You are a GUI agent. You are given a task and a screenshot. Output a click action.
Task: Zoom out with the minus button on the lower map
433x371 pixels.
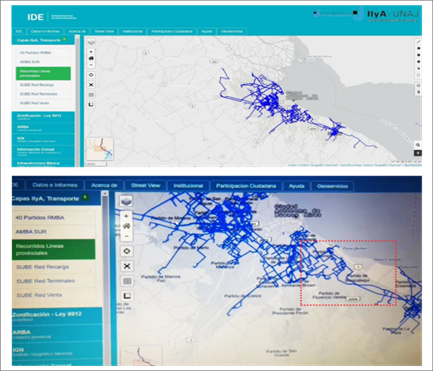pyautogui.click(x=126, y=236)
